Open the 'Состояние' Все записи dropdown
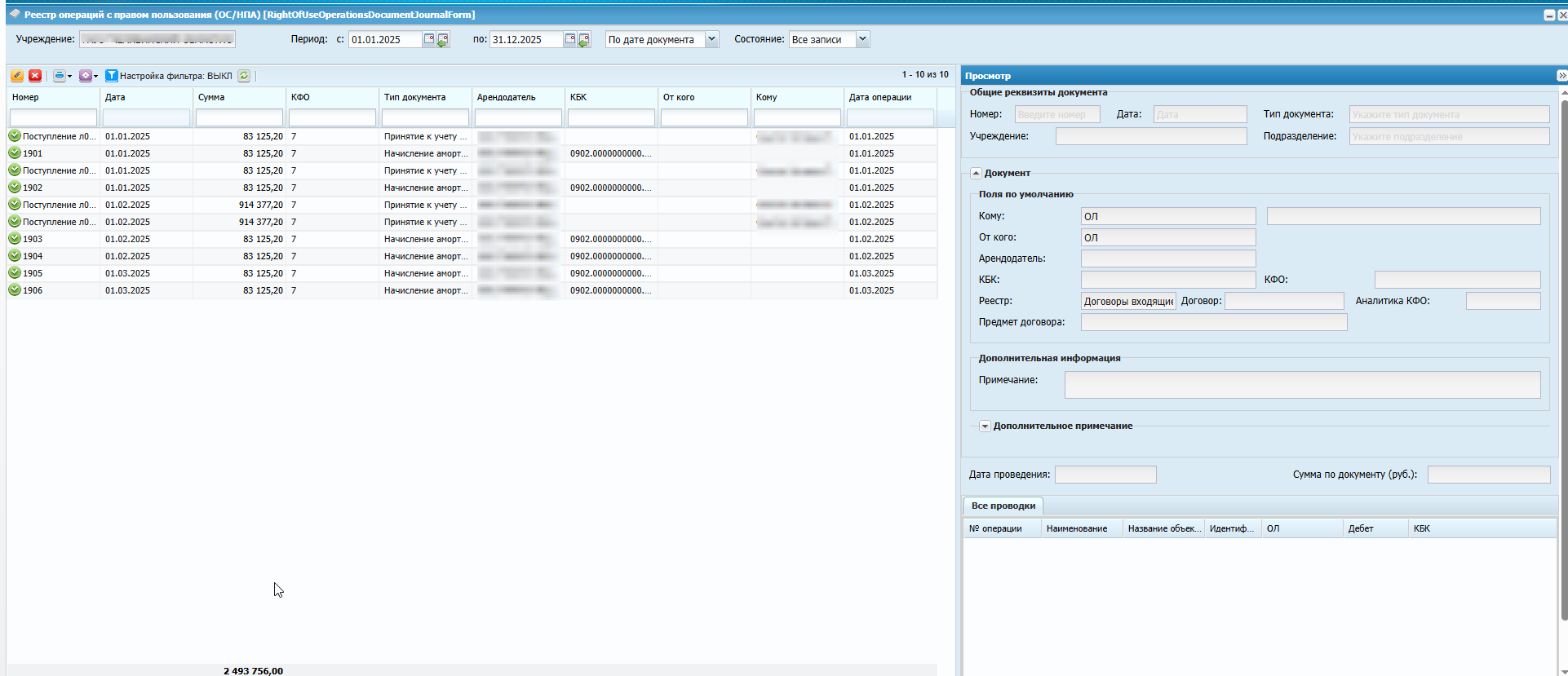This screenshot has height=676, width=1568. click(862, 39)
